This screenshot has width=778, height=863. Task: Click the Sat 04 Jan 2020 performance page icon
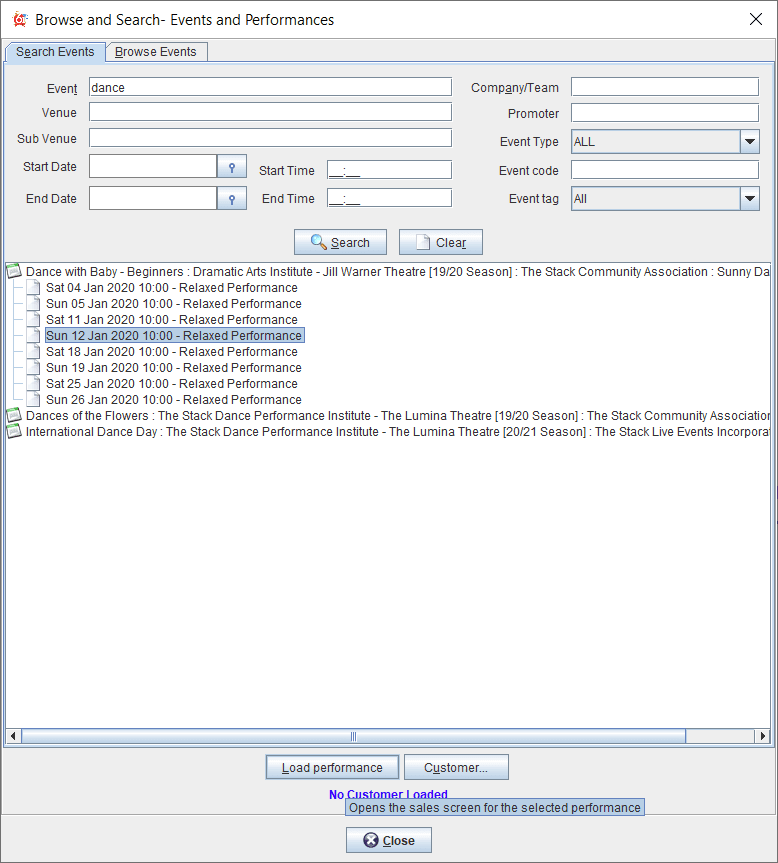[x=35, y=288]
